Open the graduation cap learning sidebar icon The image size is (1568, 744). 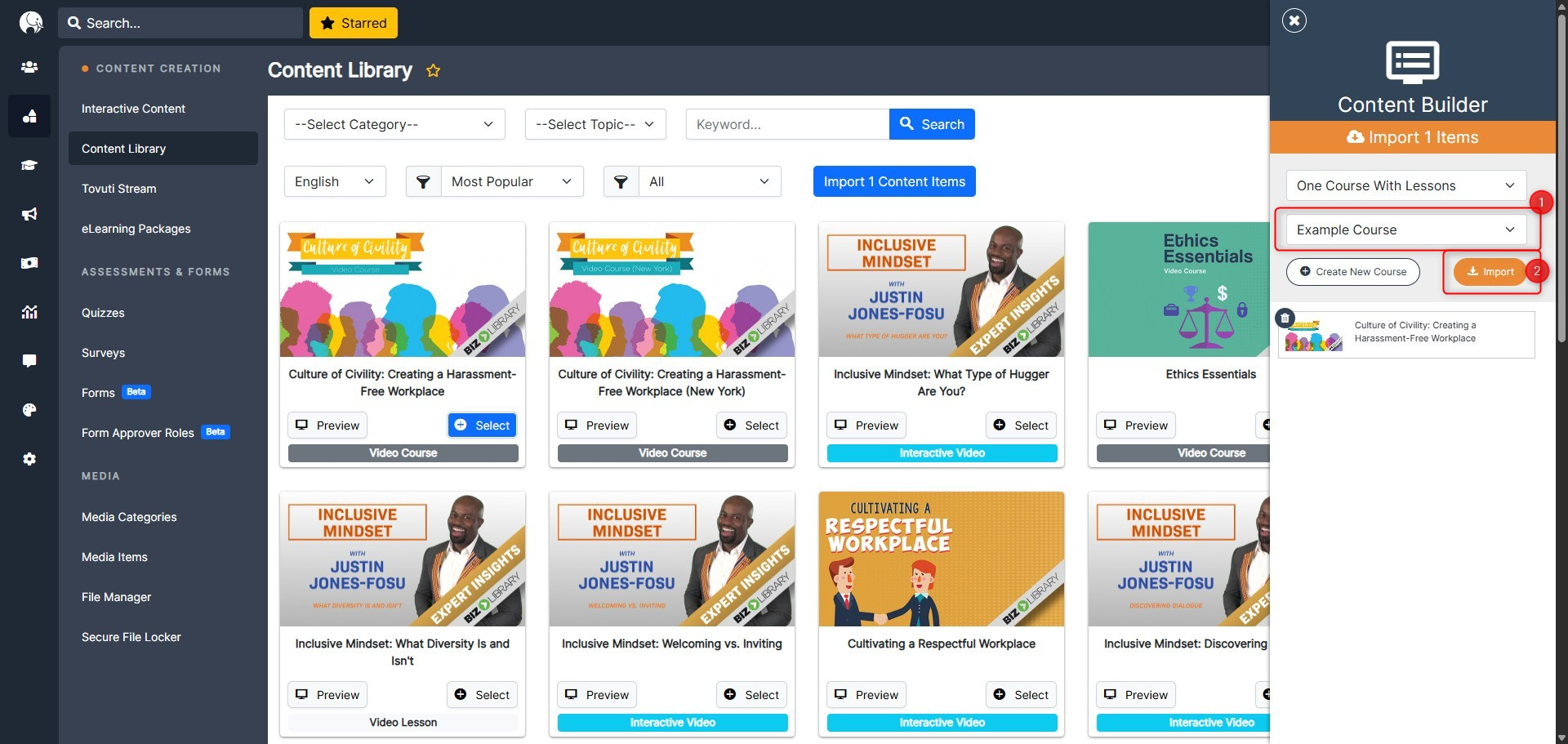pyautogui.click(x=29, y=165)
